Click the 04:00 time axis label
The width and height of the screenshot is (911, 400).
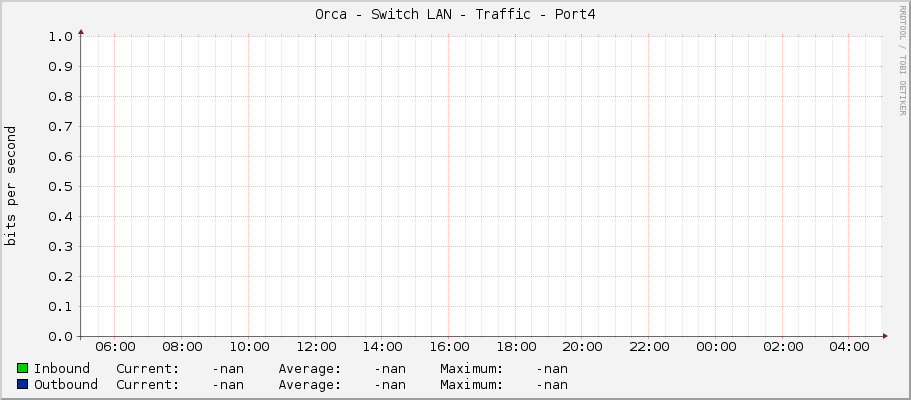coord(849,347)
